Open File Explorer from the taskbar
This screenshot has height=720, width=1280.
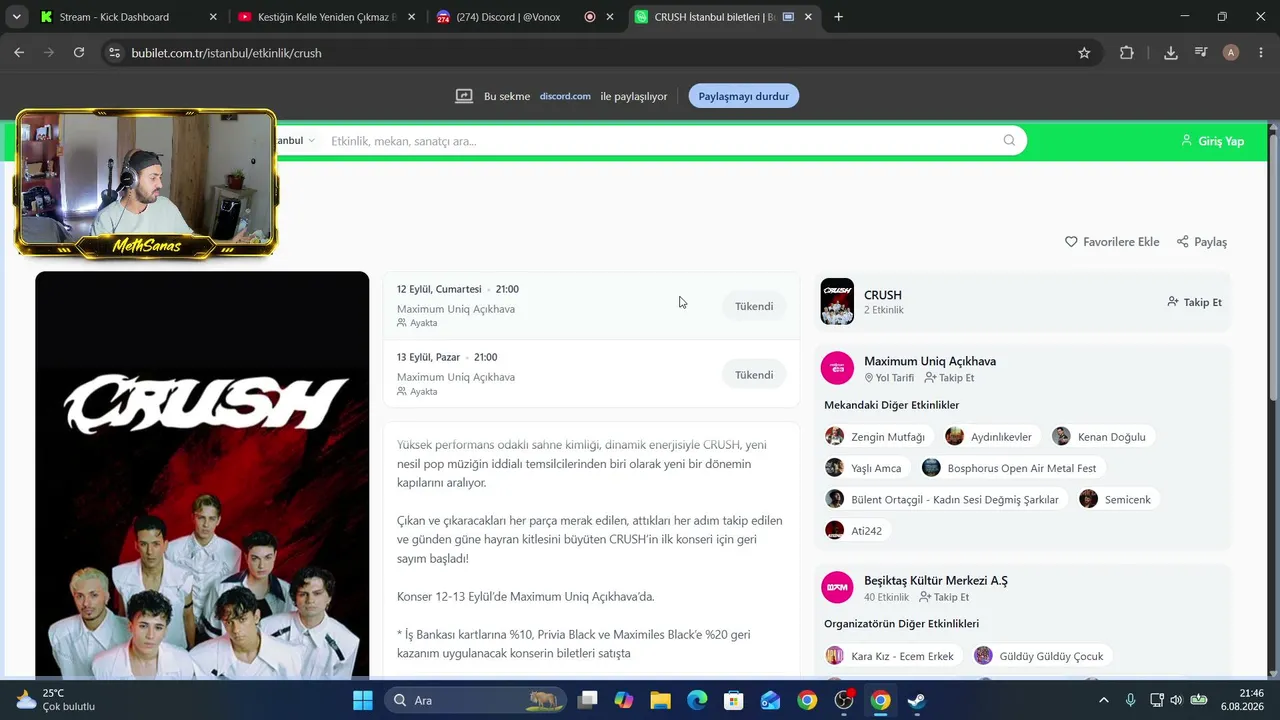(660, 700)
